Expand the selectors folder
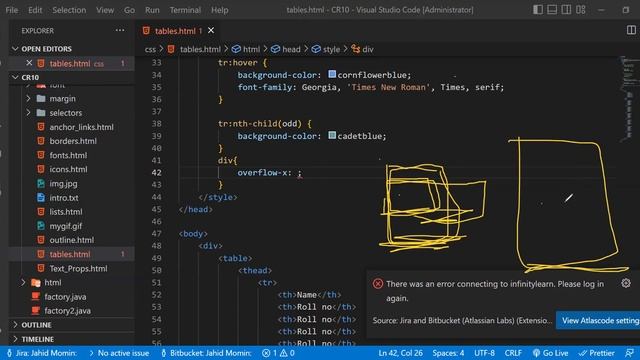The image size is (640, 360). pos(66,113)
